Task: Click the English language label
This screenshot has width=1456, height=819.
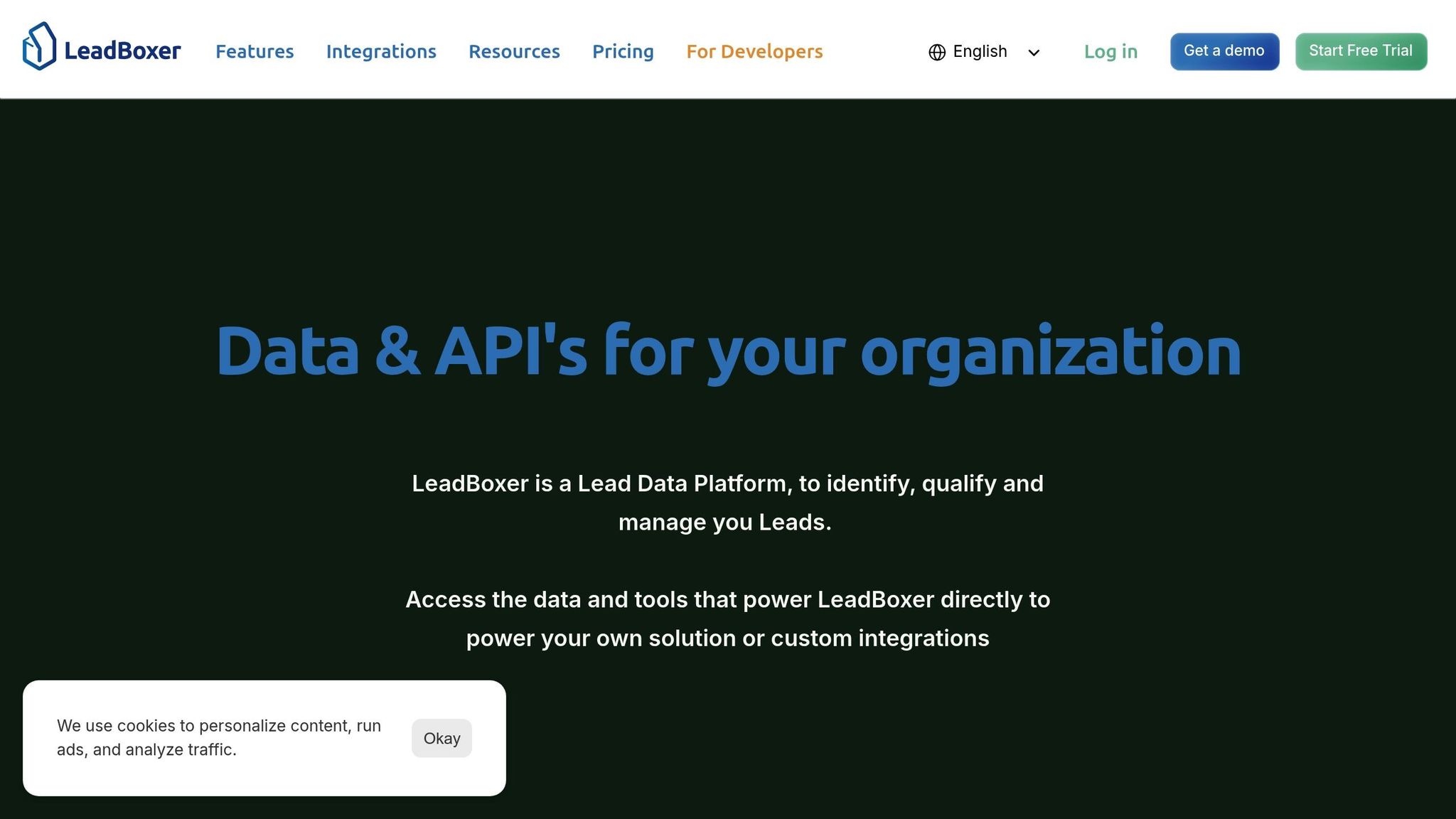Action: tap(980, 51)
